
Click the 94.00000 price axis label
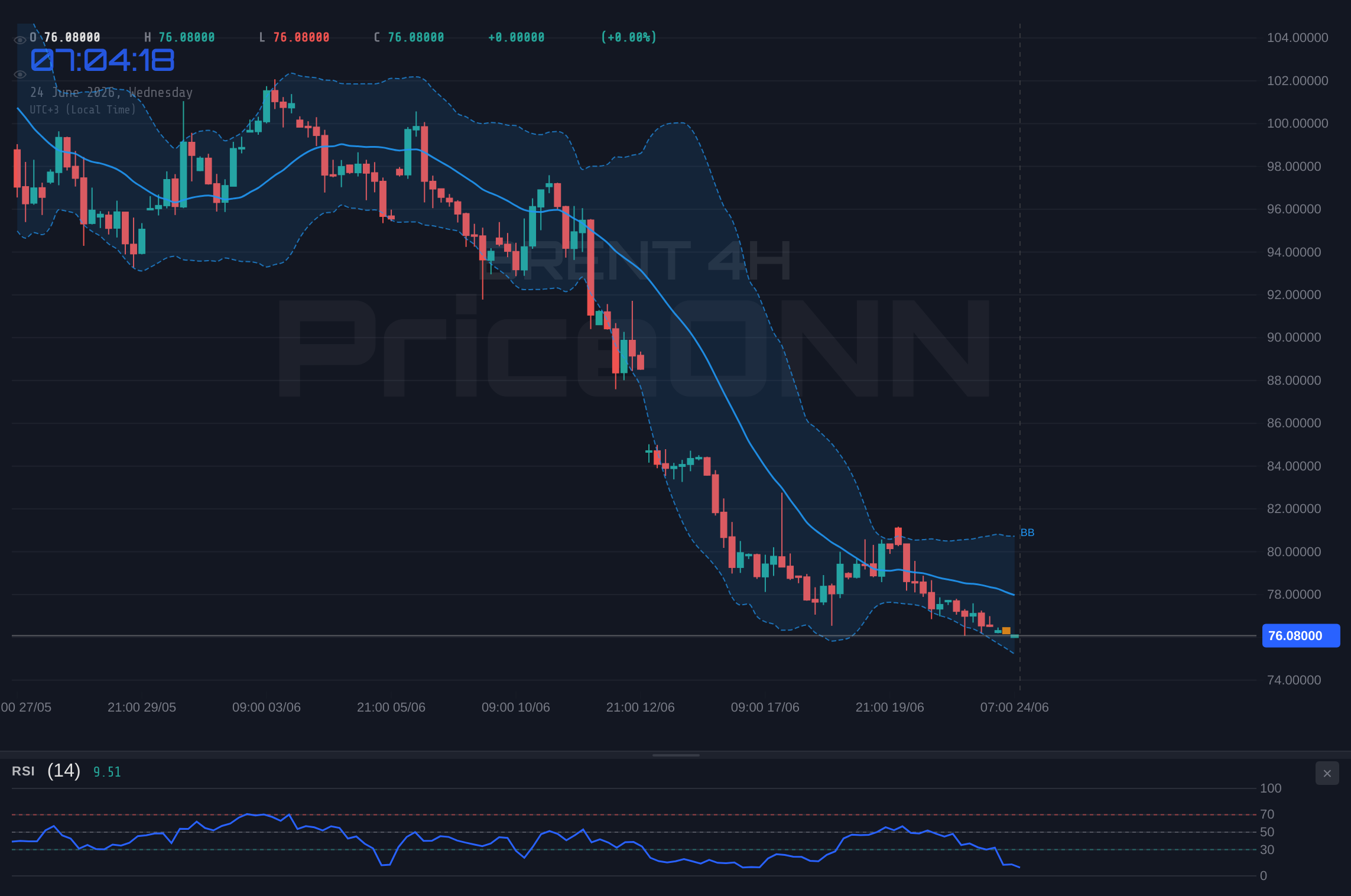click(x=1294, y=252)
